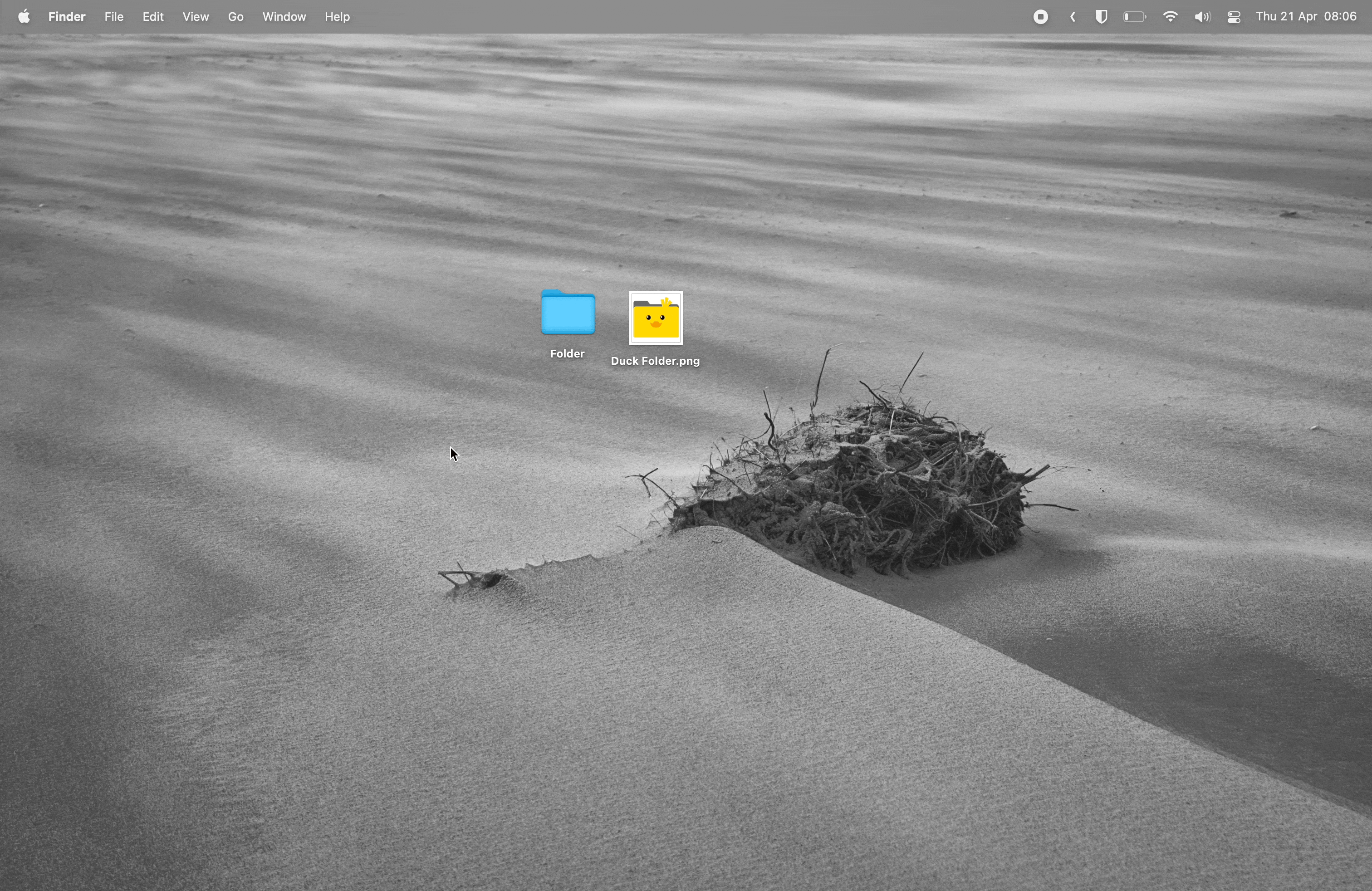Open the volume control icon
The height and width of the screenshot is (891, 1372).
pos(1202,17)
